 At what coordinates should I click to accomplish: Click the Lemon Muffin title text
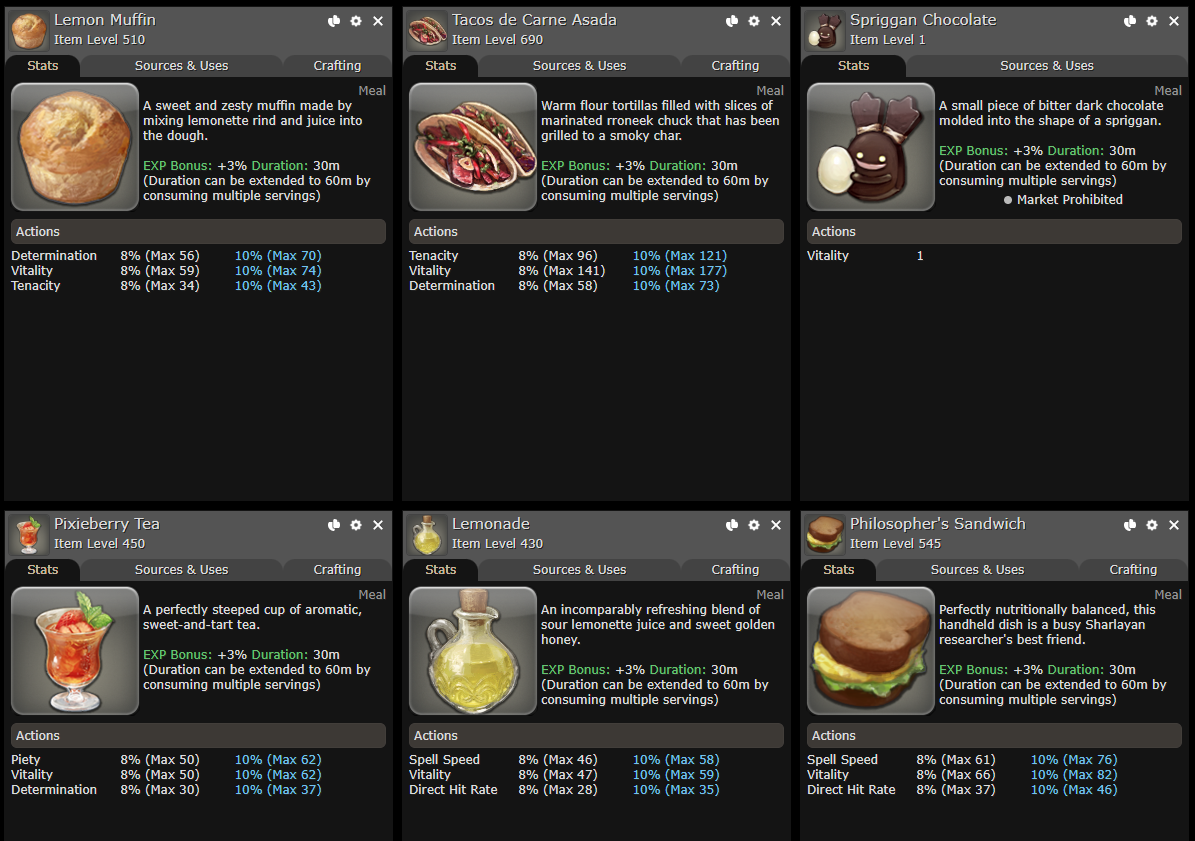tap(104, 20)
